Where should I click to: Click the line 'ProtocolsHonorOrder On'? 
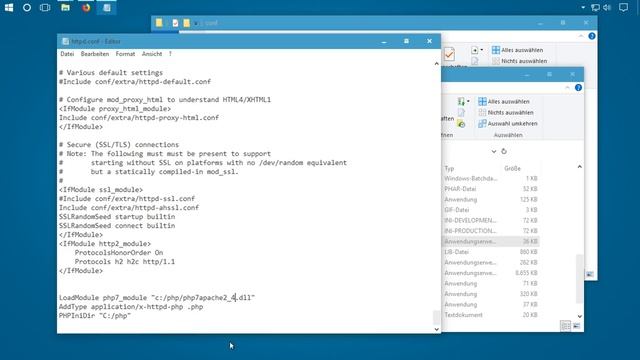[119, 253]
